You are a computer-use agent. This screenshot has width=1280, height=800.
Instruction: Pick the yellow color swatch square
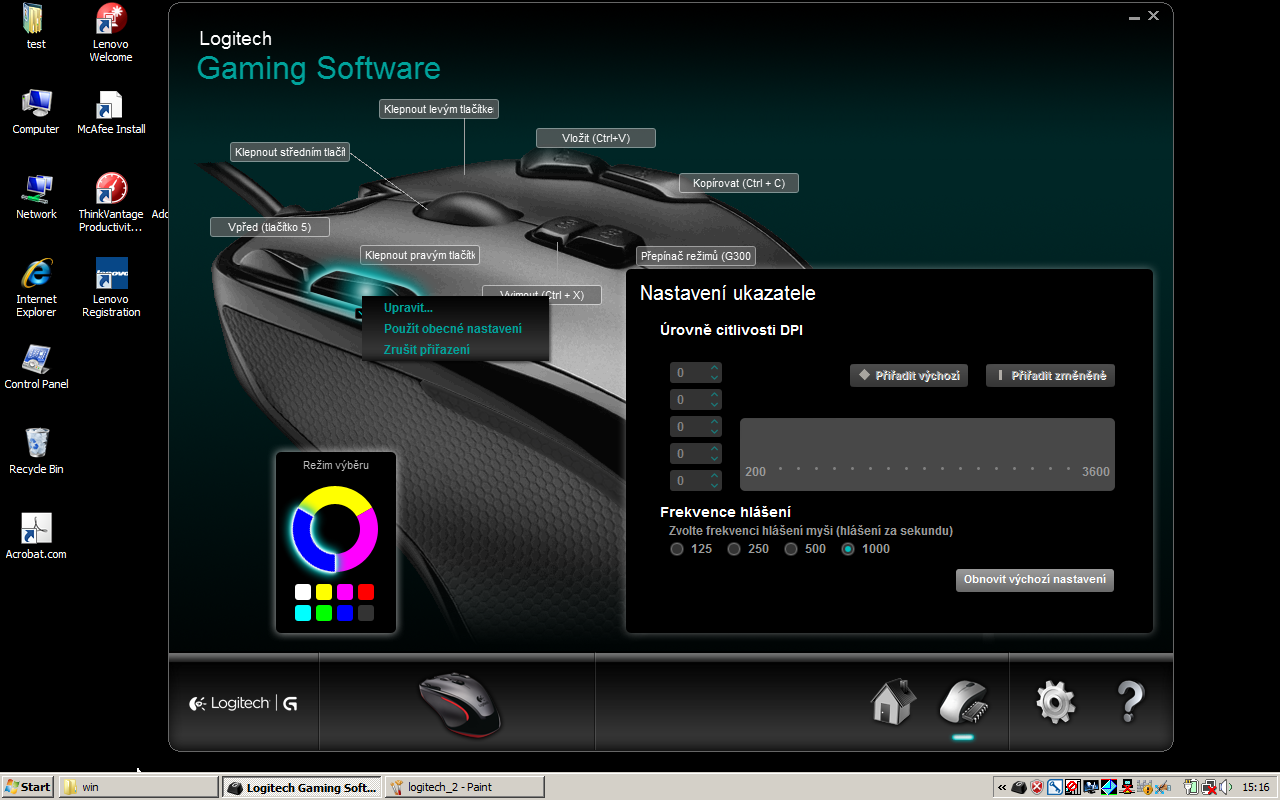click(324, 592)
